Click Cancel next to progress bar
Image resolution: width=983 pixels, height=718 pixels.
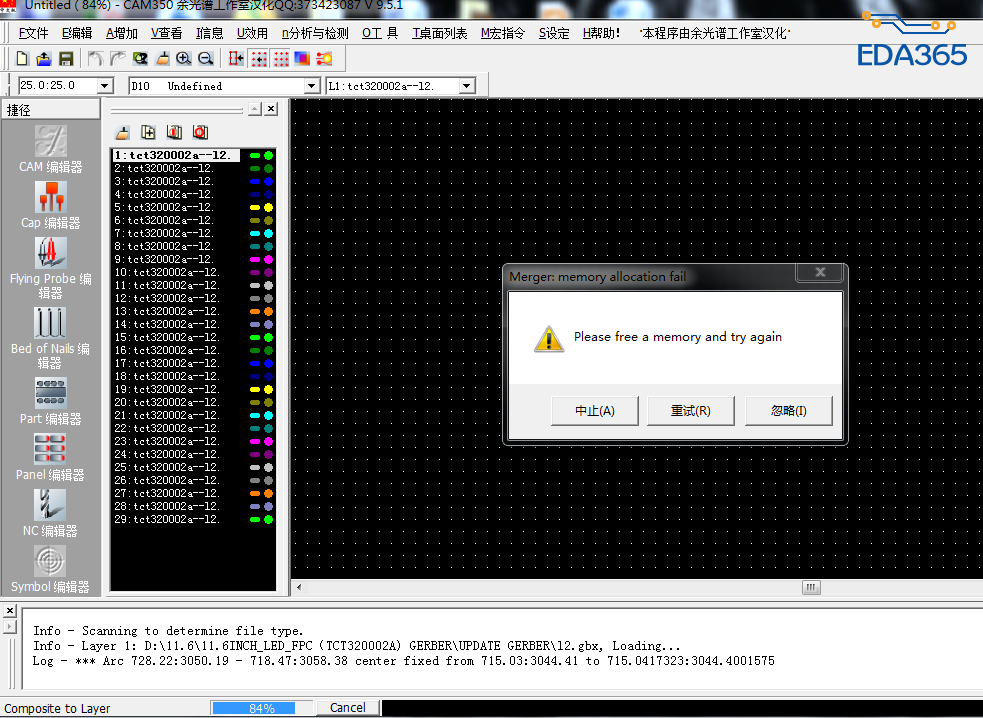coord(347,708)
